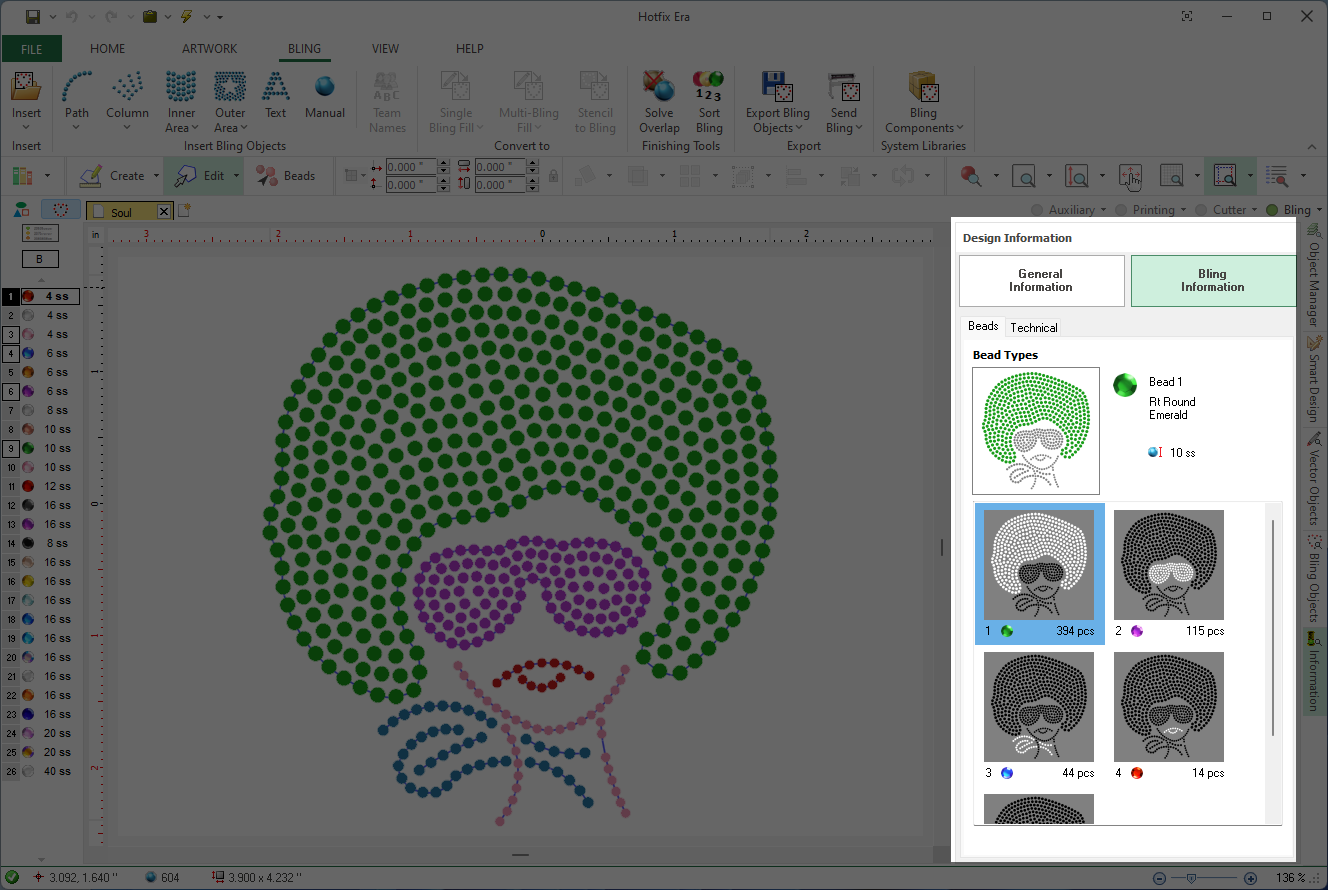Click the bling heart outline mode icon
Image resolution: width=1328 pixels, height=890 pixels.
pyautogui.click(x=61, y=210)
